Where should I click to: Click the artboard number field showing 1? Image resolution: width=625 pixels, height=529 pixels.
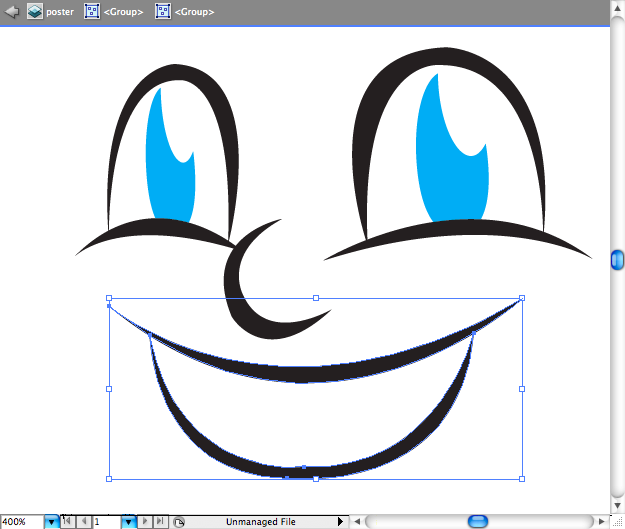(x=106, y=522)
